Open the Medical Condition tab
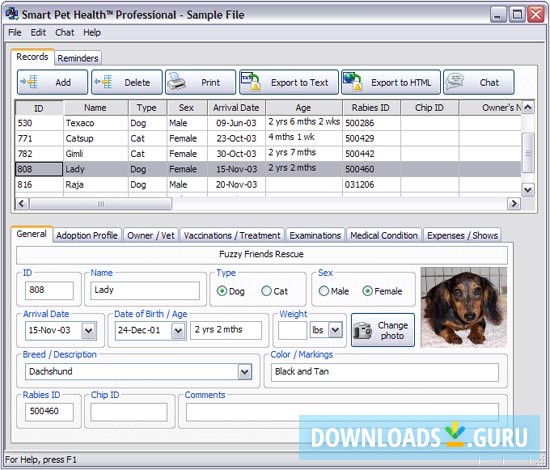550x470 pixels. (384, 235)
